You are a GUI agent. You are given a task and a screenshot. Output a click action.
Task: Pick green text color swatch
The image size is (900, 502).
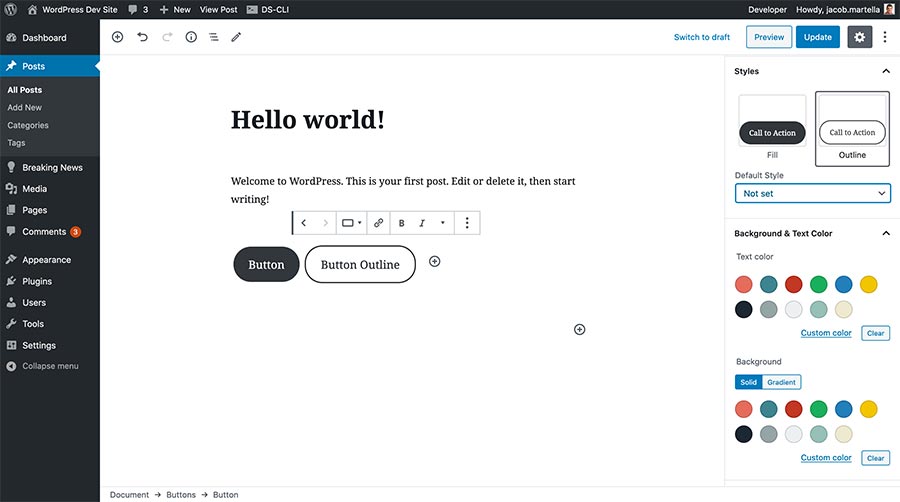(x=818, y=284)
